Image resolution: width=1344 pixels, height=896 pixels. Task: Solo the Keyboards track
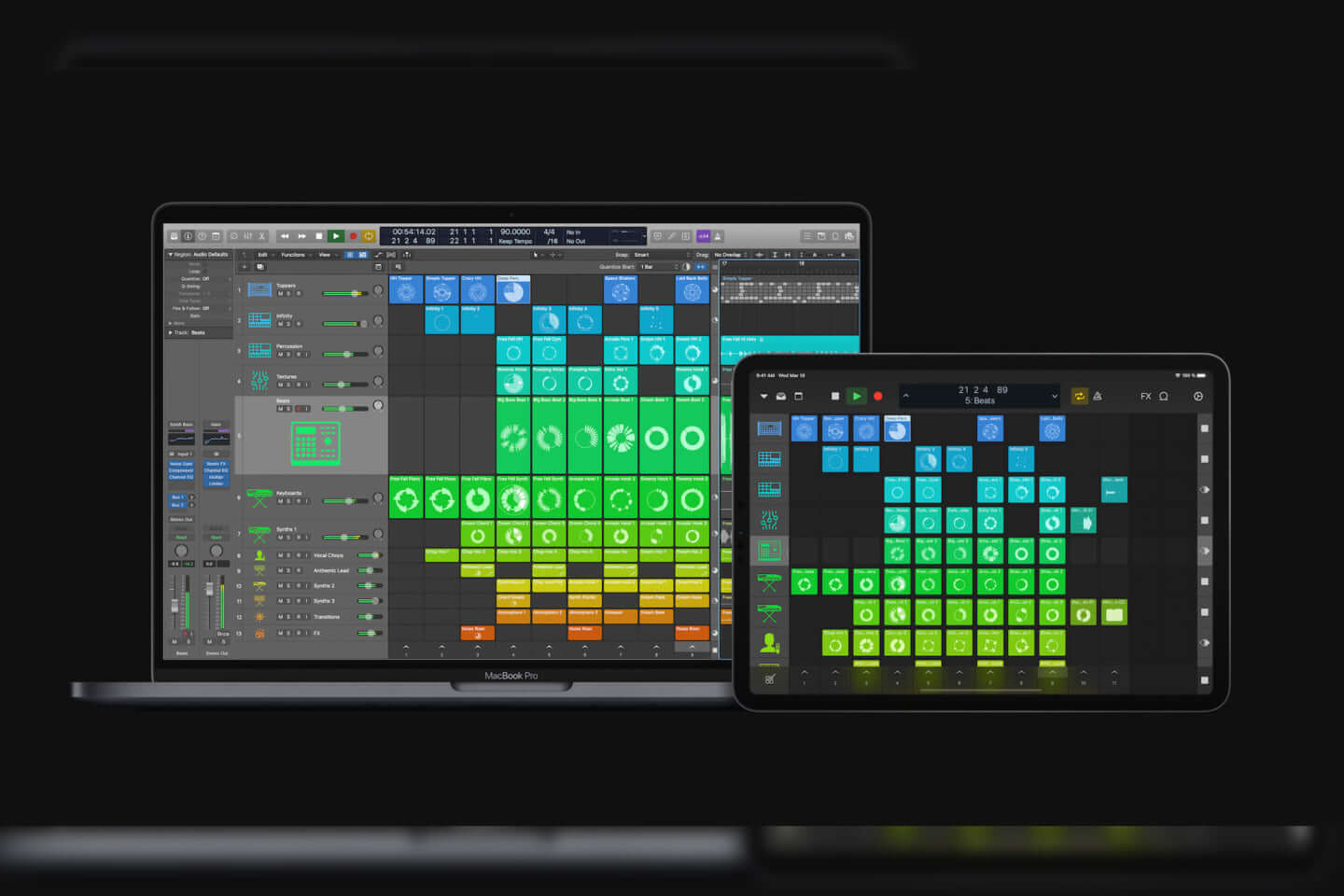(x=288, y=501)
